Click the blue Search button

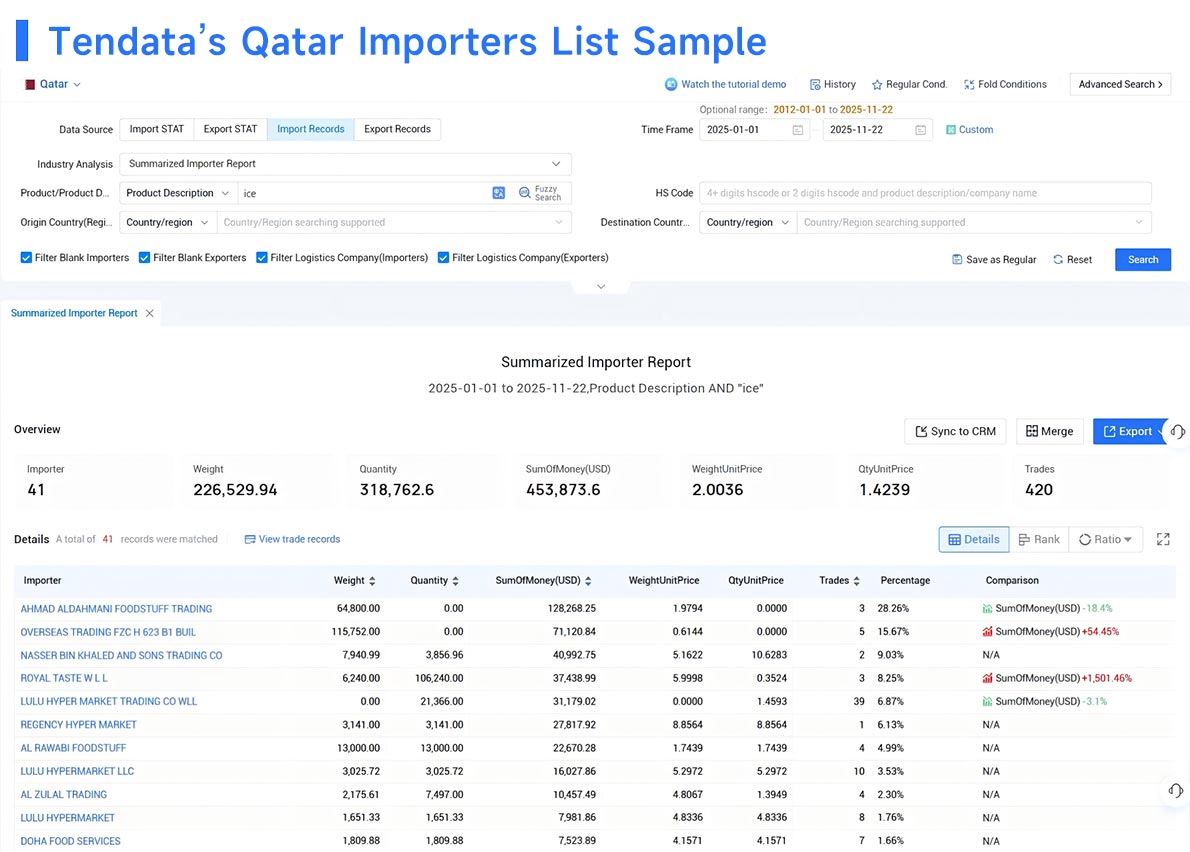pos(1142,259)
